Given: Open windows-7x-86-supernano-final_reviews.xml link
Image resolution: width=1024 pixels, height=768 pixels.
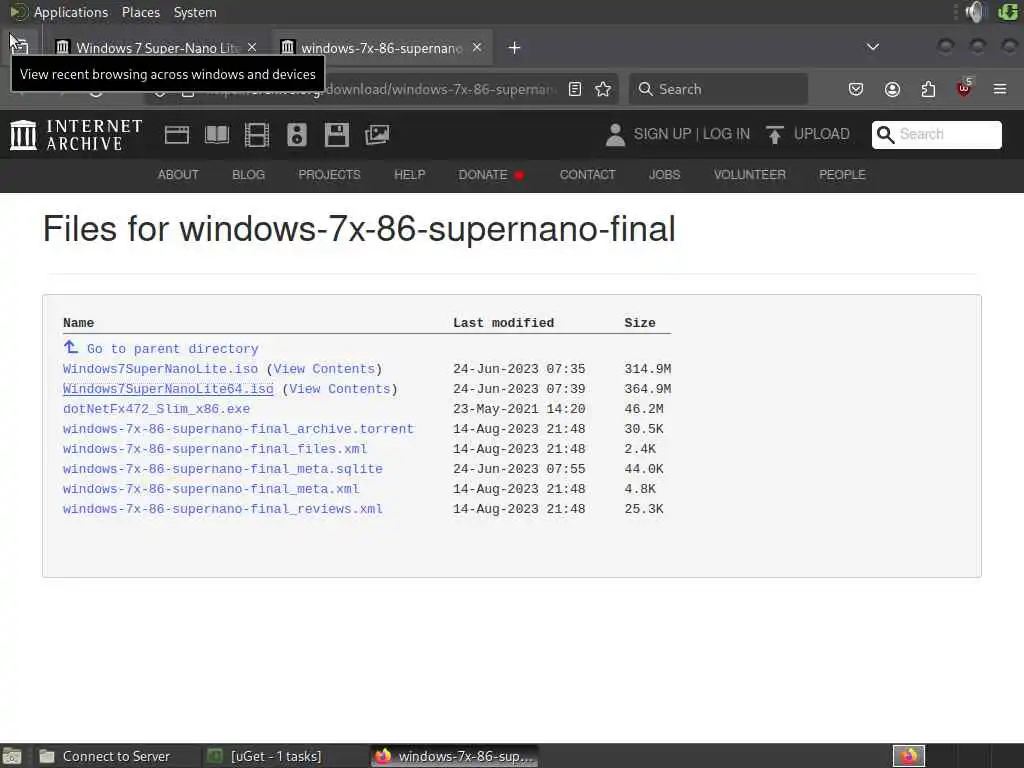Looking at the screenshot, I should (223, 509).
